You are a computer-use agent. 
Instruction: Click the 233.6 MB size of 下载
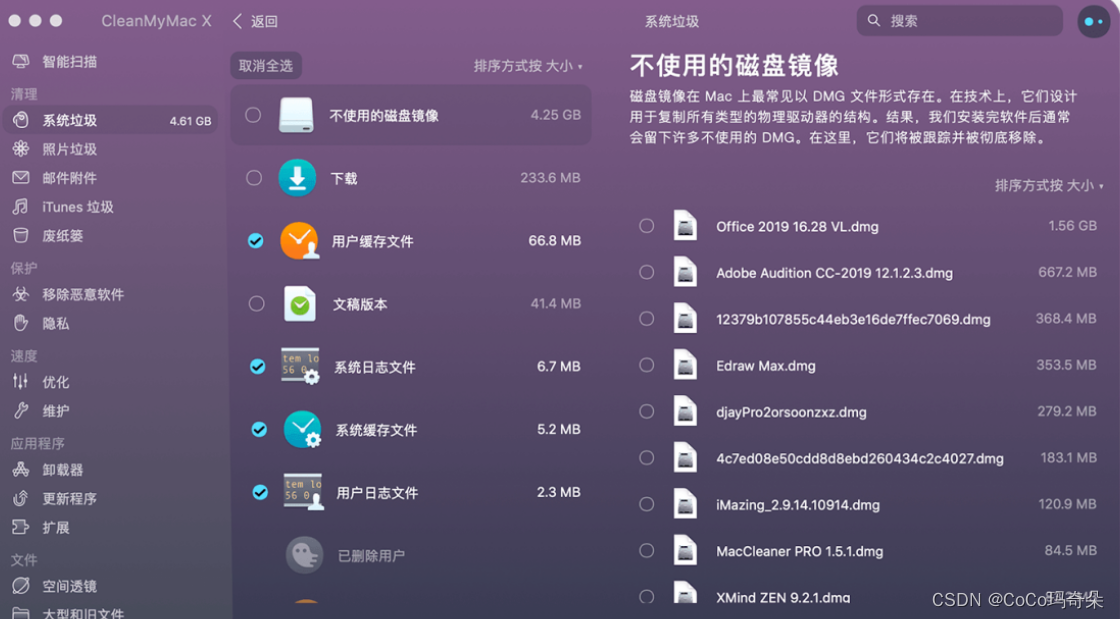(x=550, y=178)
